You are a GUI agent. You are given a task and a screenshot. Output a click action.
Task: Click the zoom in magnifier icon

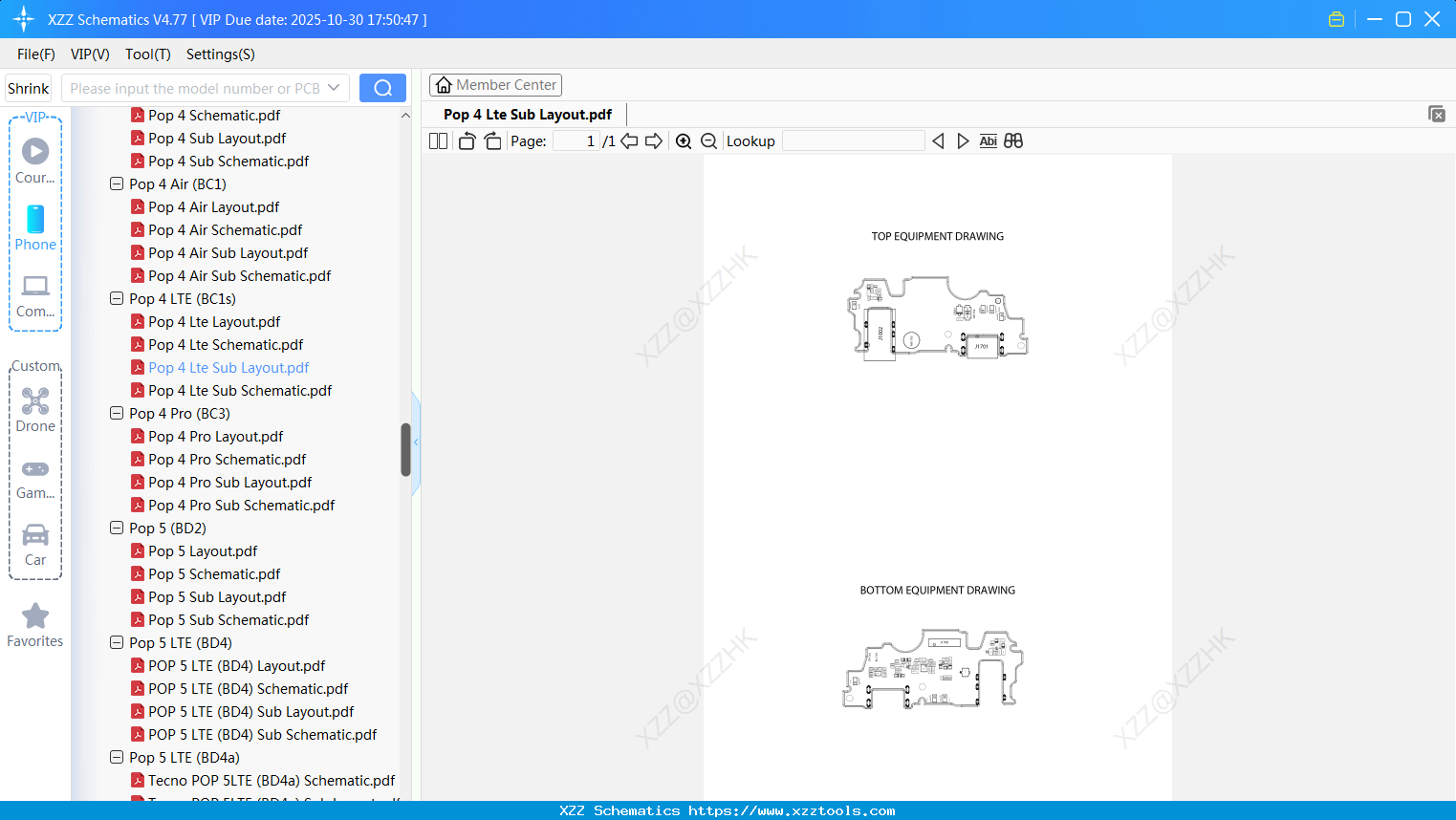(x=684, y=140)
